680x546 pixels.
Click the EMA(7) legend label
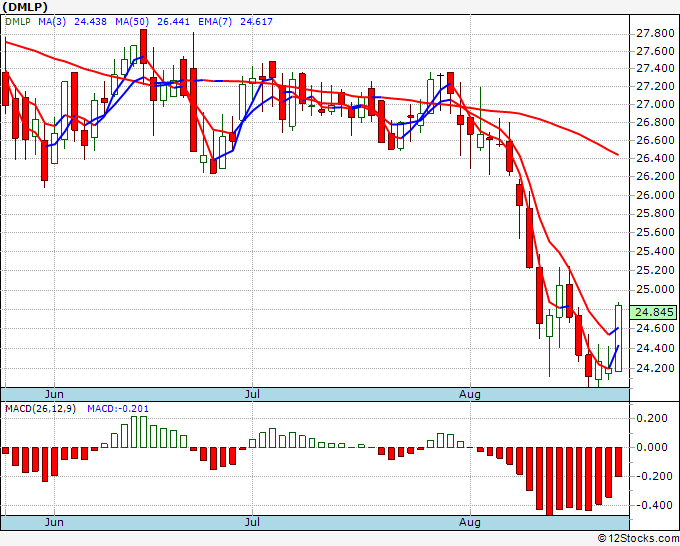215,21
